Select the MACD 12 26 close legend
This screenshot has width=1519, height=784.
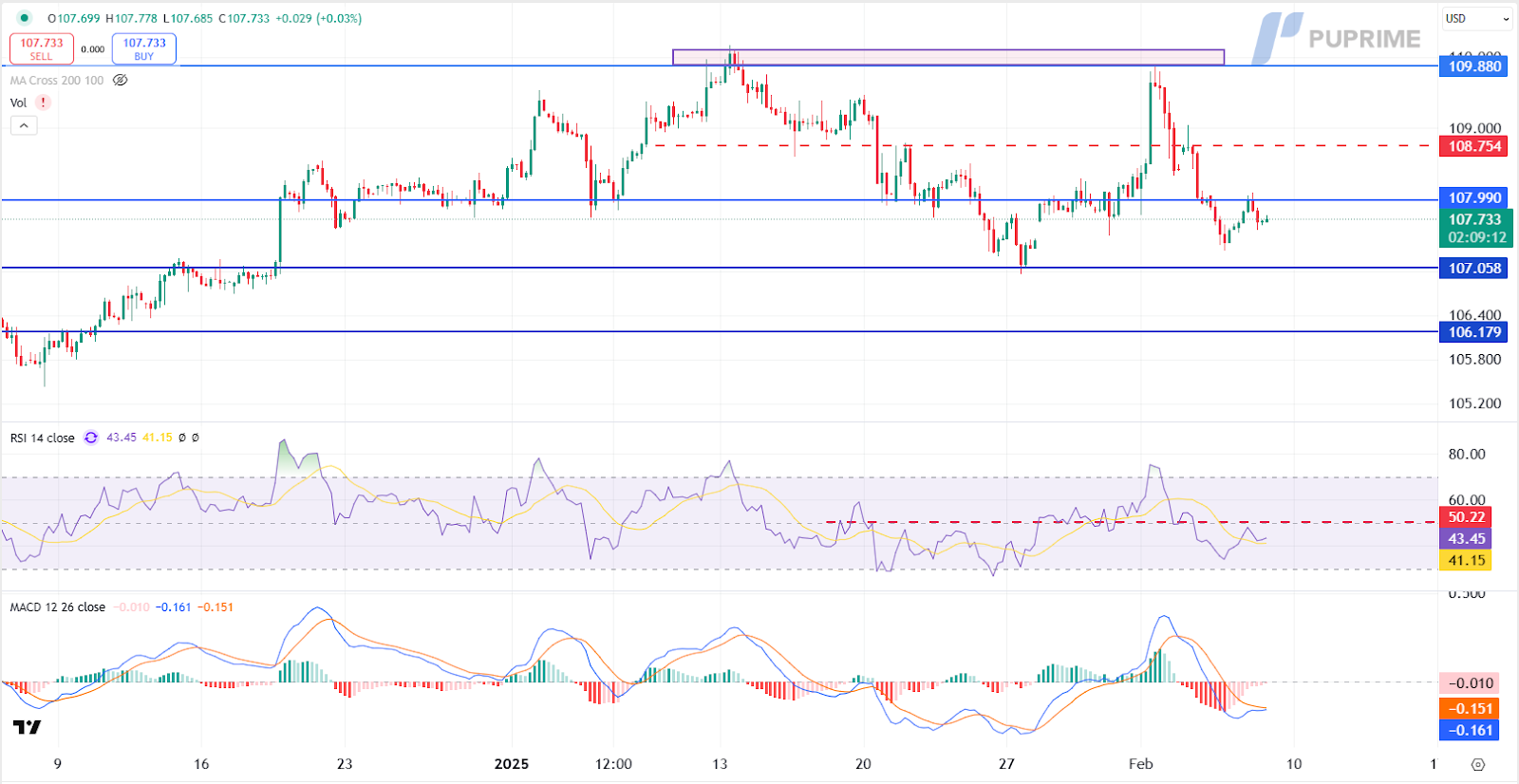[x=58, y=607]
